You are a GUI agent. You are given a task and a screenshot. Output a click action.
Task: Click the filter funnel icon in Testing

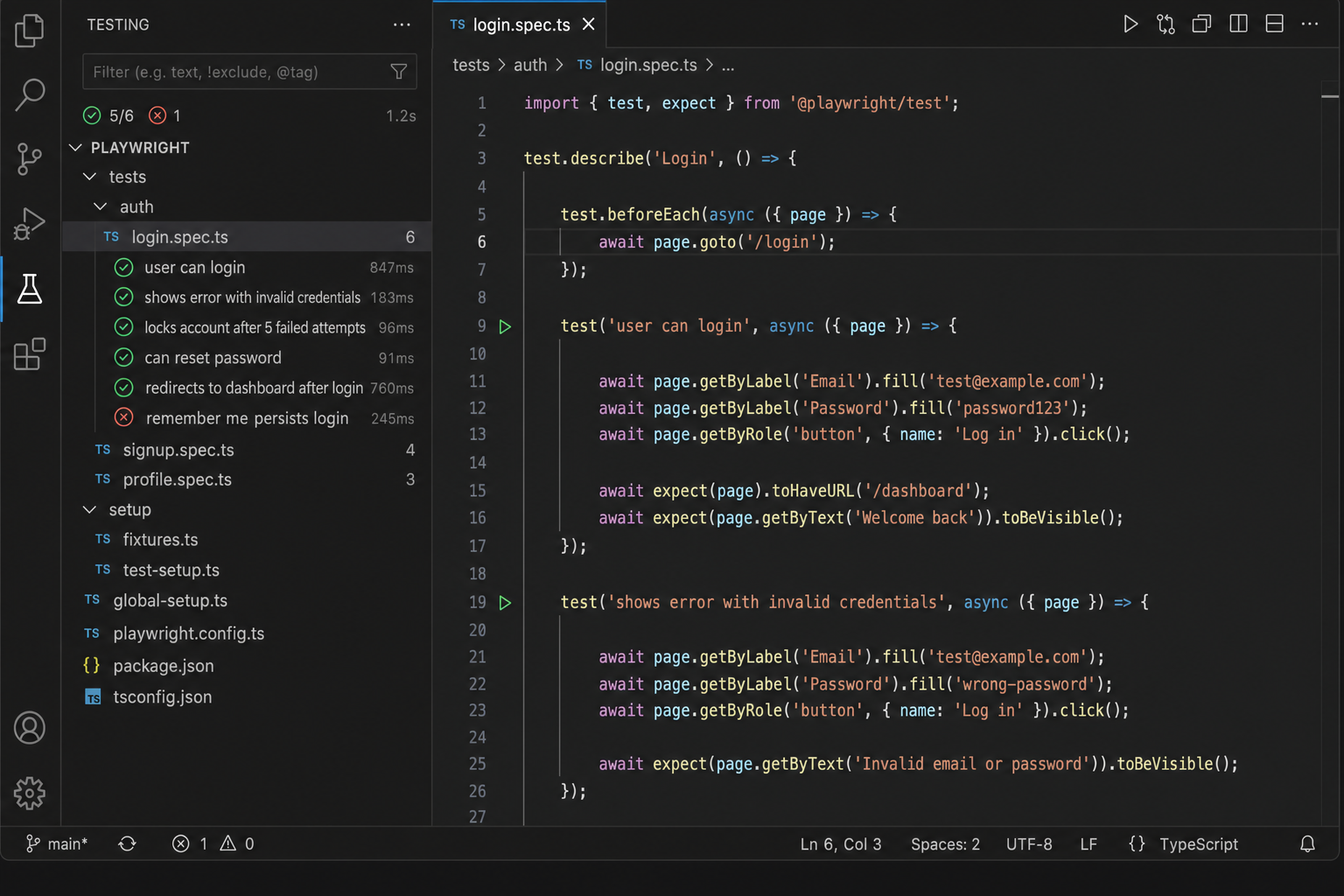pyautogui.click(x=399, y=72)
